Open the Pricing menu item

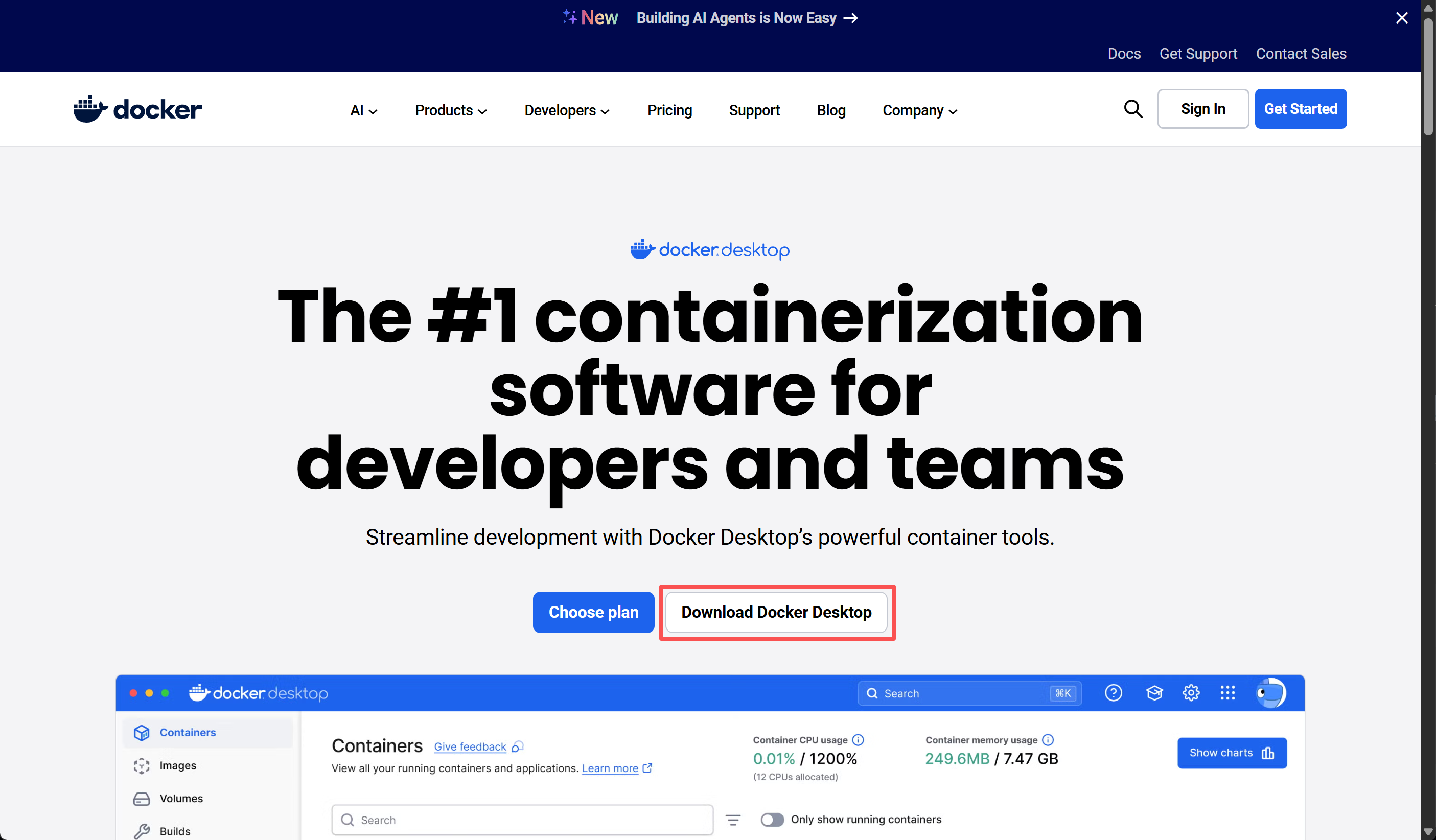click(x=669, y=110)
